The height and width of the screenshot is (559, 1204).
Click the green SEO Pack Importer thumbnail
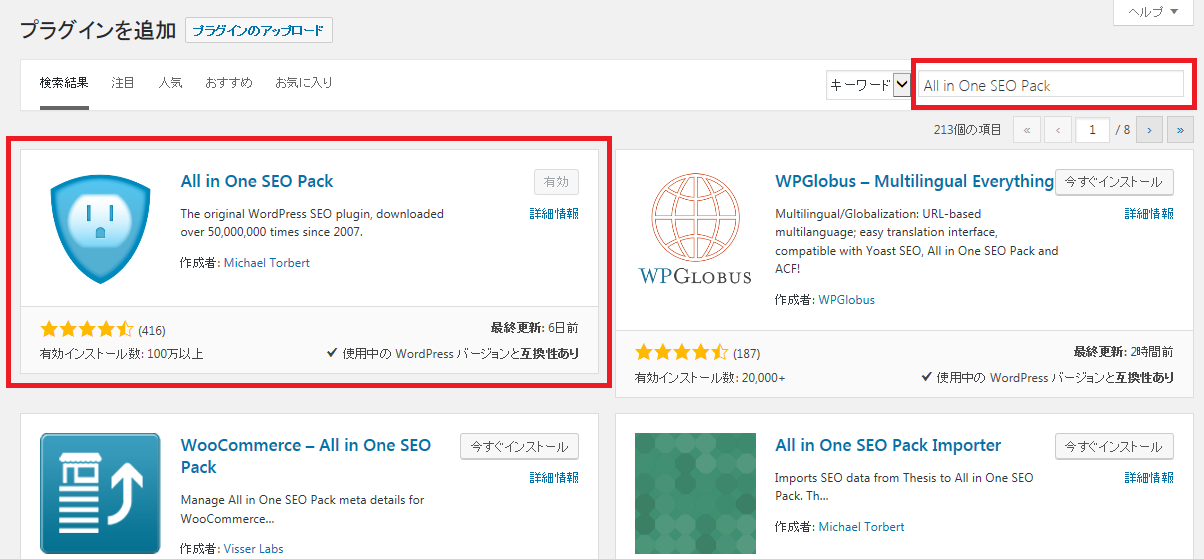(x=694, y=493)
